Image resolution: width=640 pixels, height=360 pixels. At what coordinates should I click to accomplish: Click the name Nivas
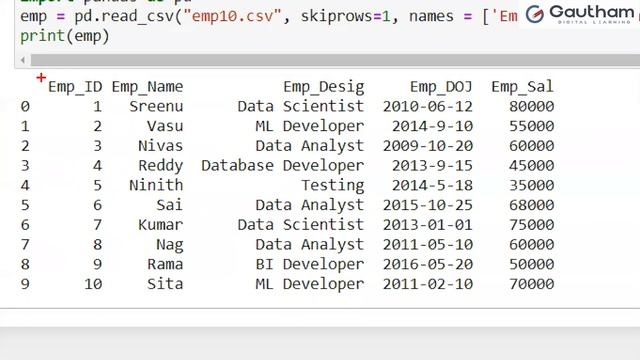point(160,145)
